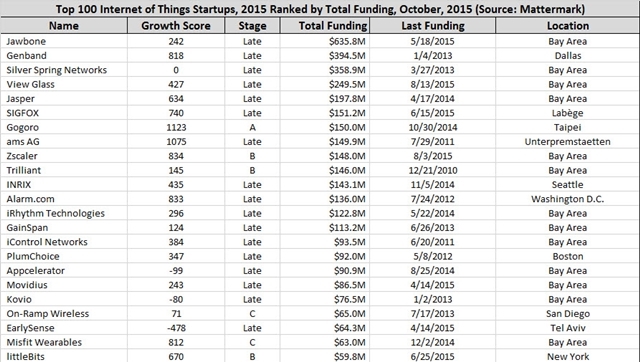The image size is (640, 362).
Task: Click the Total Funding column header
Action: point(325,26)
